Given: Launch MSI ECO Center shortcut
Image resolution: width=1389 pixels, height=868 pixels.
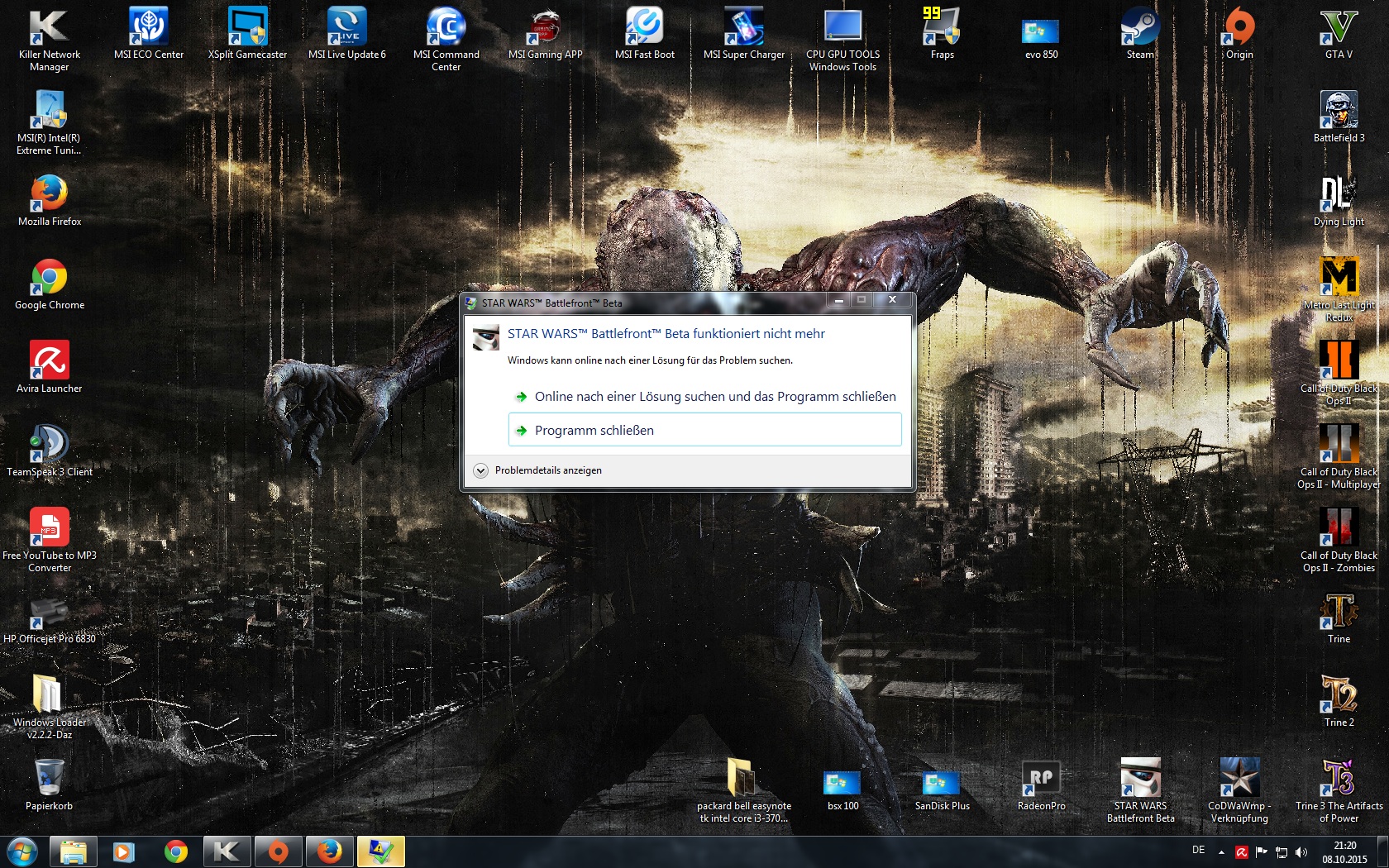Looking at the screenshot, I should click(149, 33).
